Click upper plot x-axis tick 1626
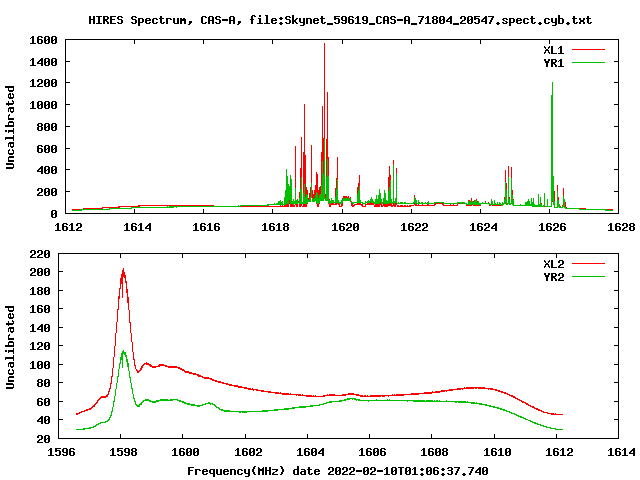 (552, 227)
